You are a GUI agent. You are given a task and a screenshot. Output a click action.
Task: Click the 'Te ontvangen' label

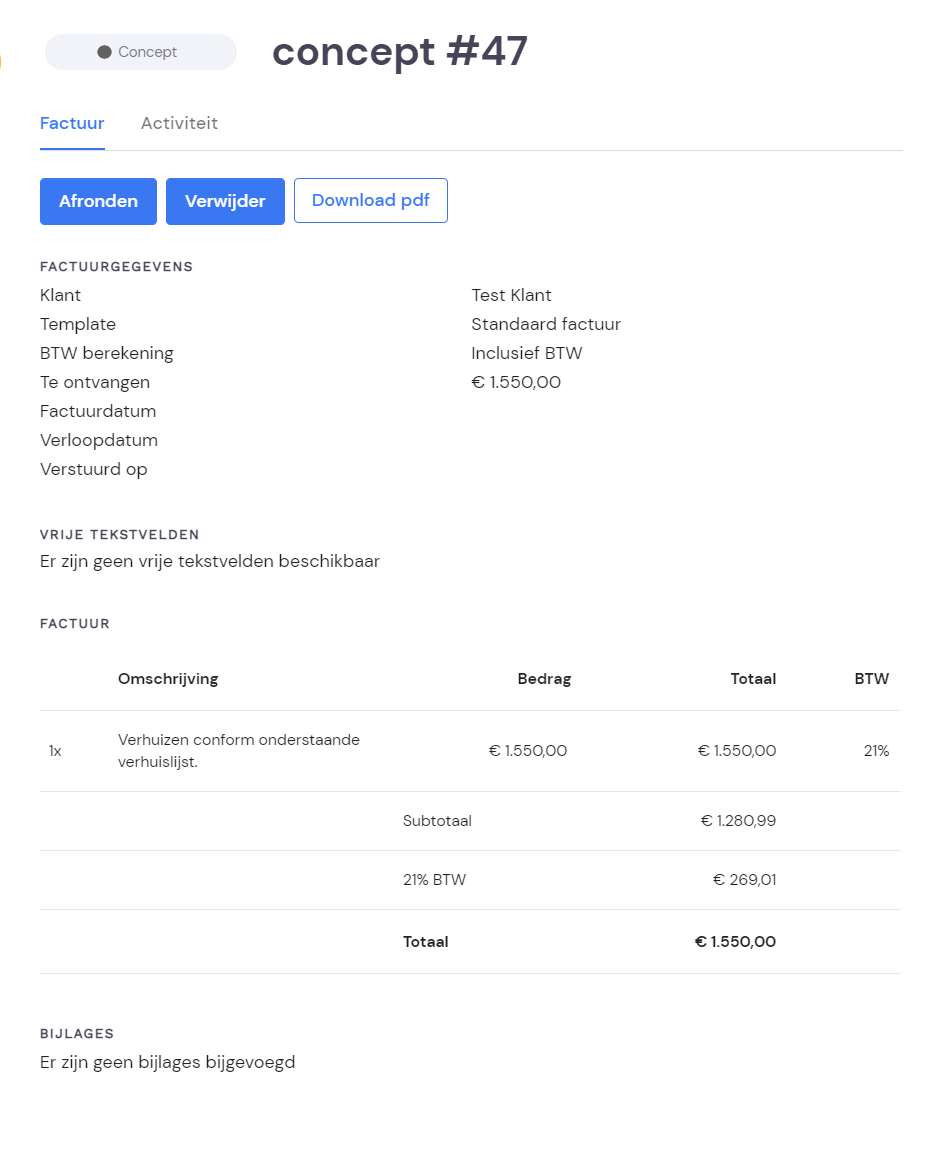(x=95, y=382)
